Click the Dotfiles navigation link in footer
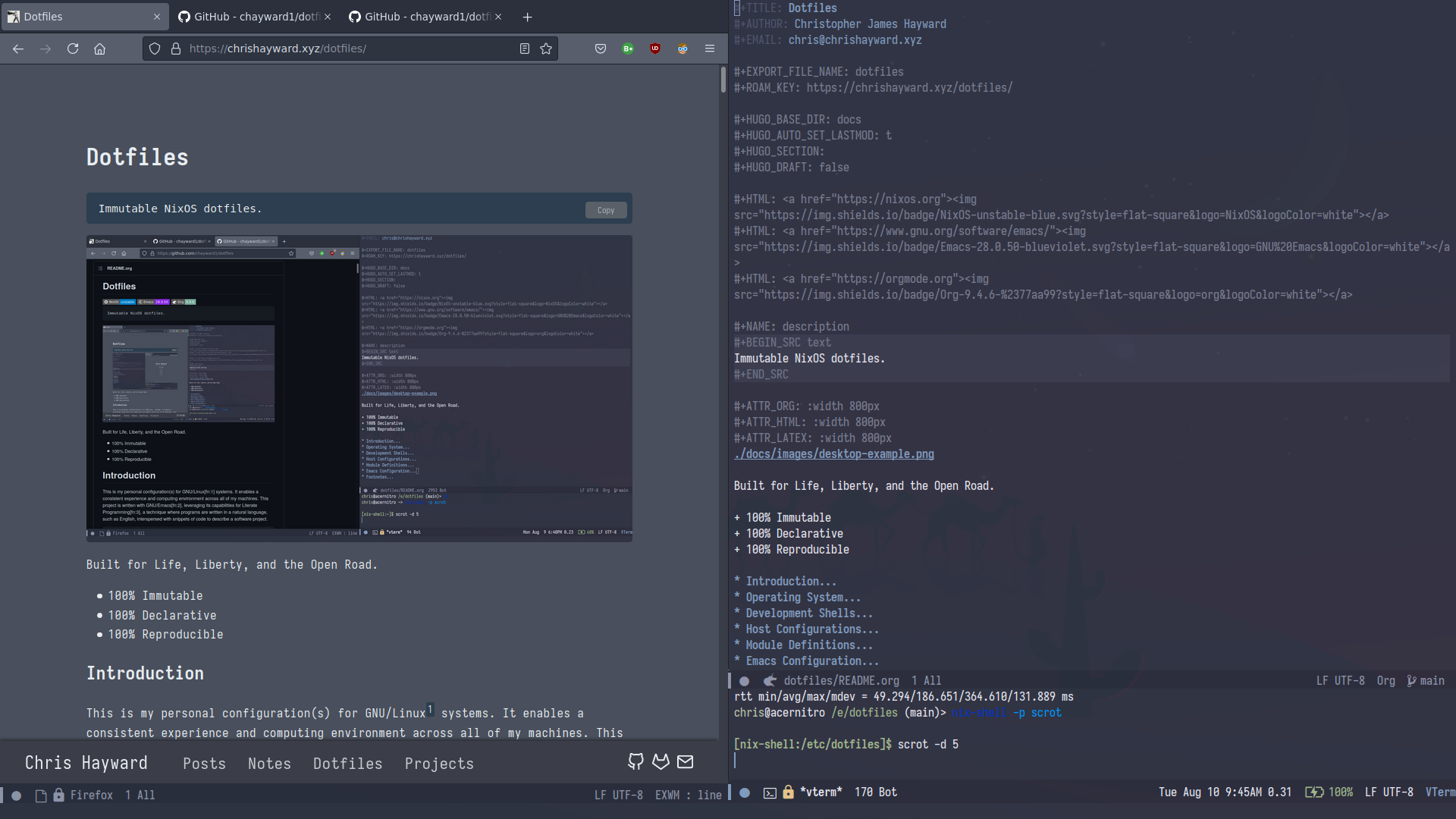 coord(348,763)
